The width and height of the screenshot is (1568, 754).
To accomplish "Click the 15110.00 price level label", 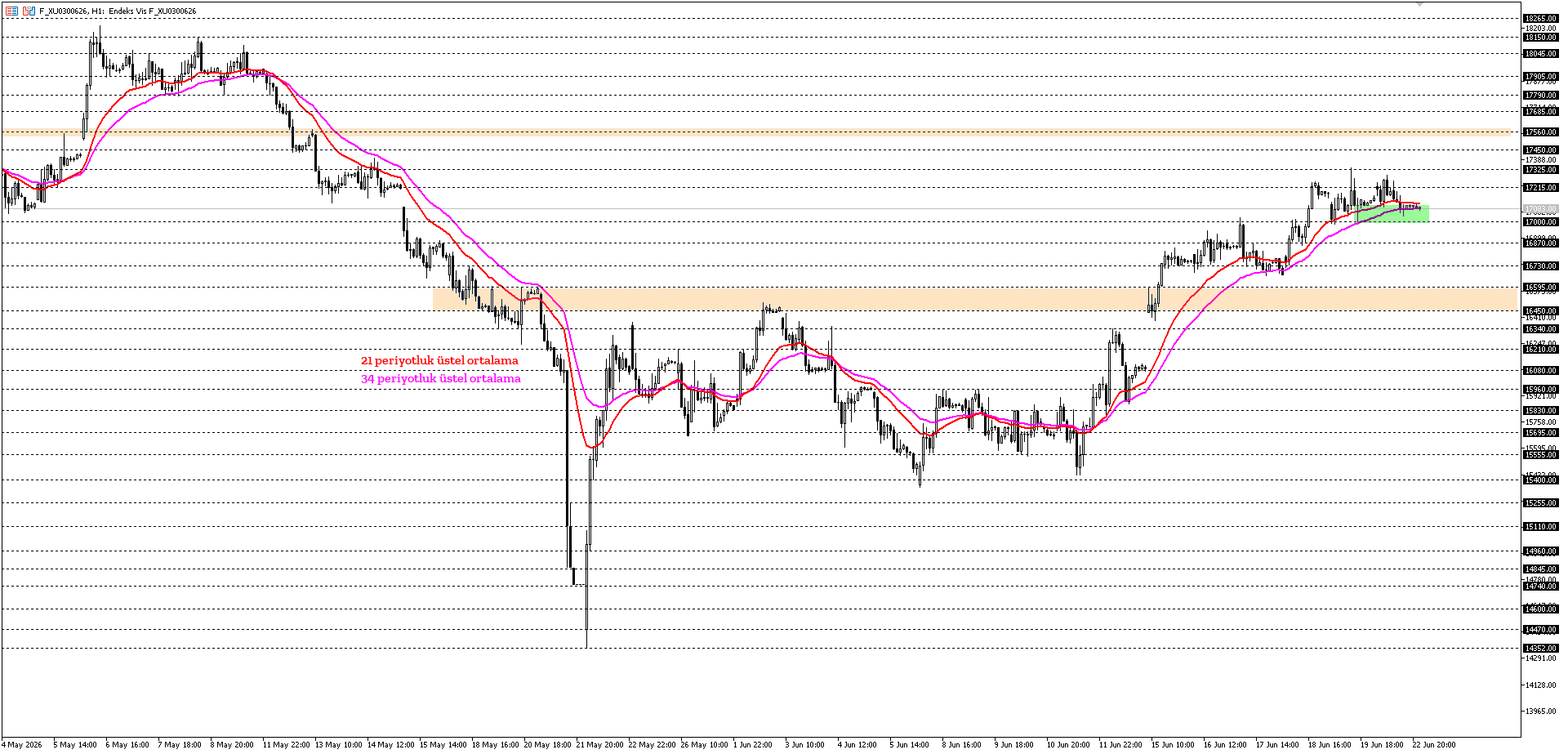I will tap(1540, 527).
